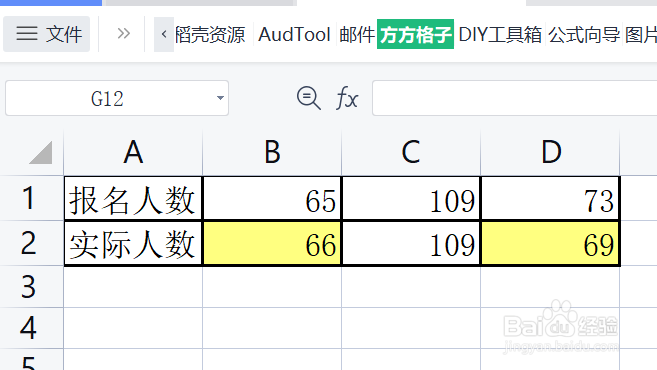Click the zoom magnifier icon by formula bar
This screenshot has height=370, width=657.
click(309, 98)
